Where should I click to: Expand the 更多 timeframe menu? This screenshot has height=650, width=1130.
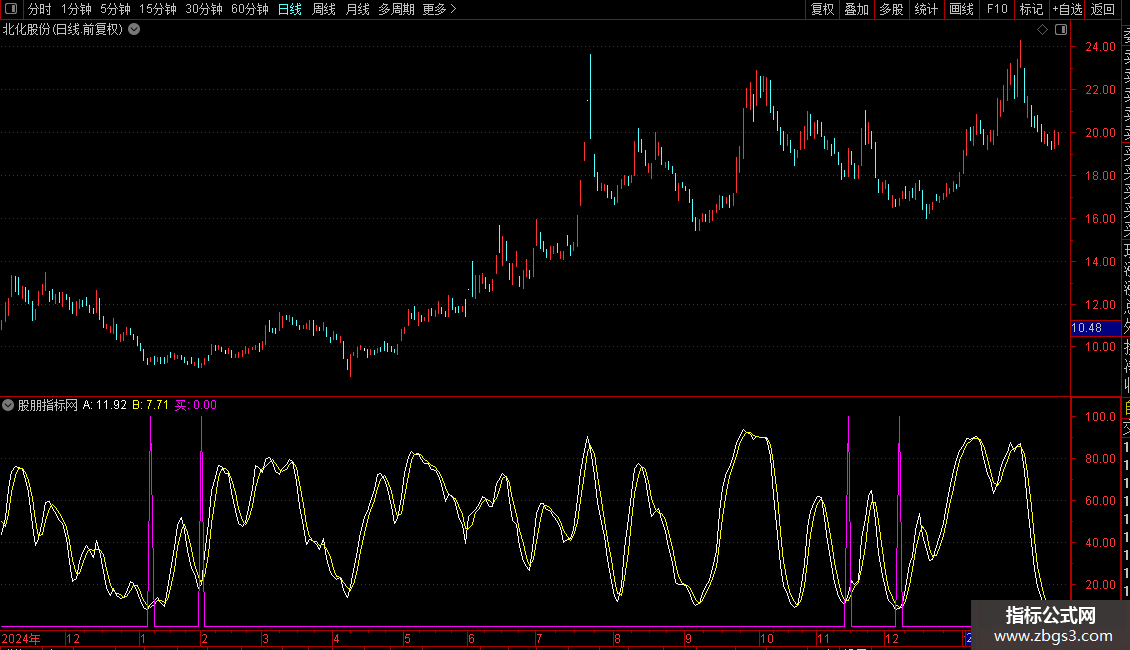point(440,9)
